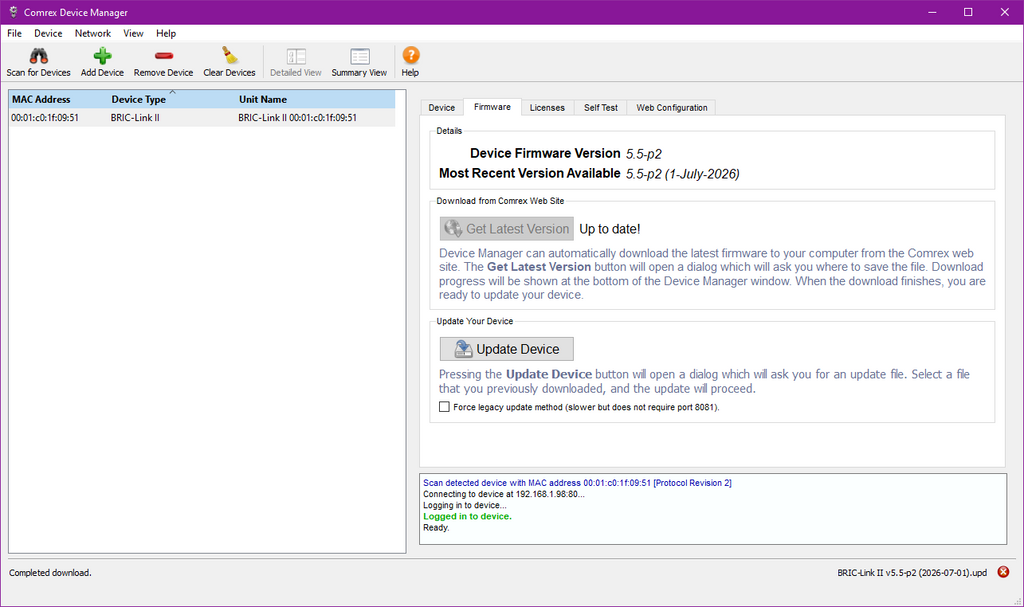Image resolution: width=1024 pixels, height=607 pixels.
Task: Select the Firmware tab
Action: [x=492, y=107]
